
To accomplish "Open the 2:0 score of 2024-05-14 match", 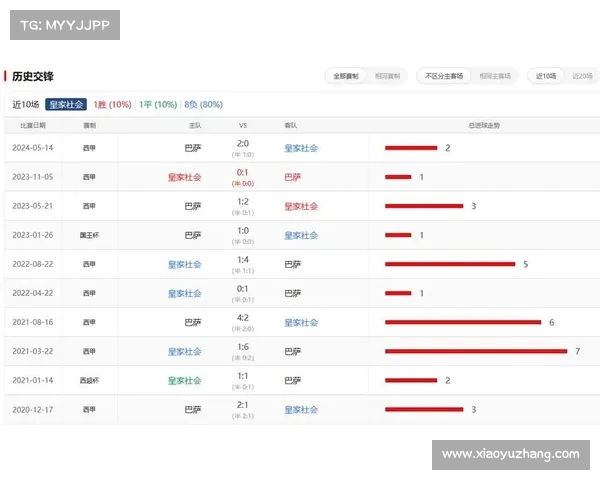I will coord(242,143).
